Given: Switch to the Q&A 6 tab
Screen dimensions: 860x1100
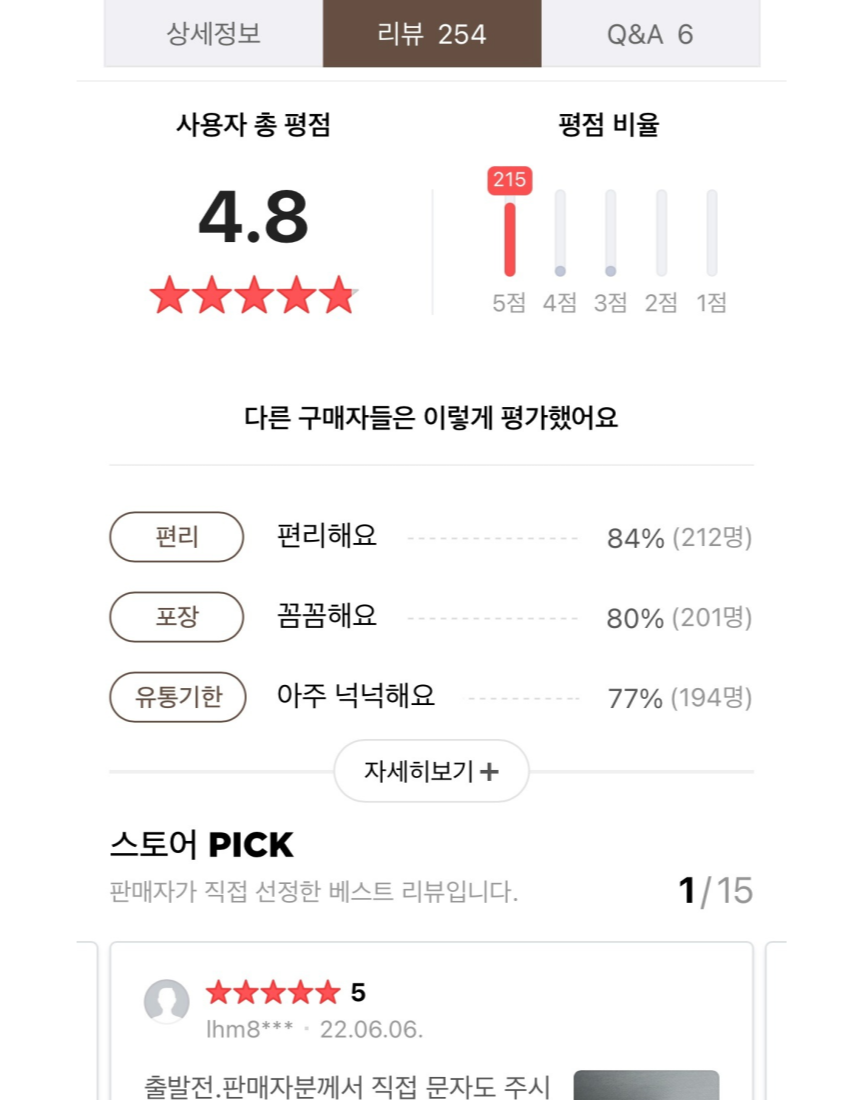Looking at the screenshot, I should pyautogui.click(x=650, y=34).
